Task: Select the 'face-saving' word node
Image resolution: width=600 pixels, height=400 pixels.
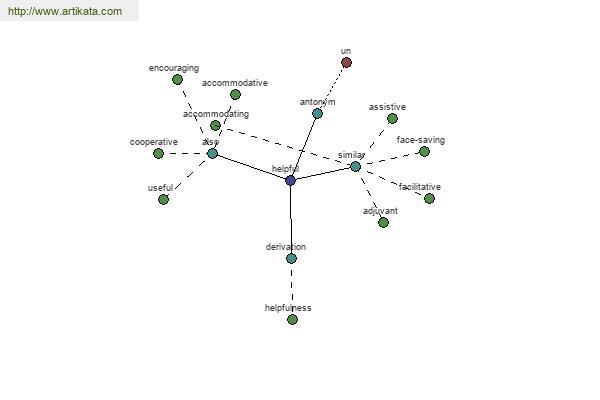Action: click(x=424, y=152)
